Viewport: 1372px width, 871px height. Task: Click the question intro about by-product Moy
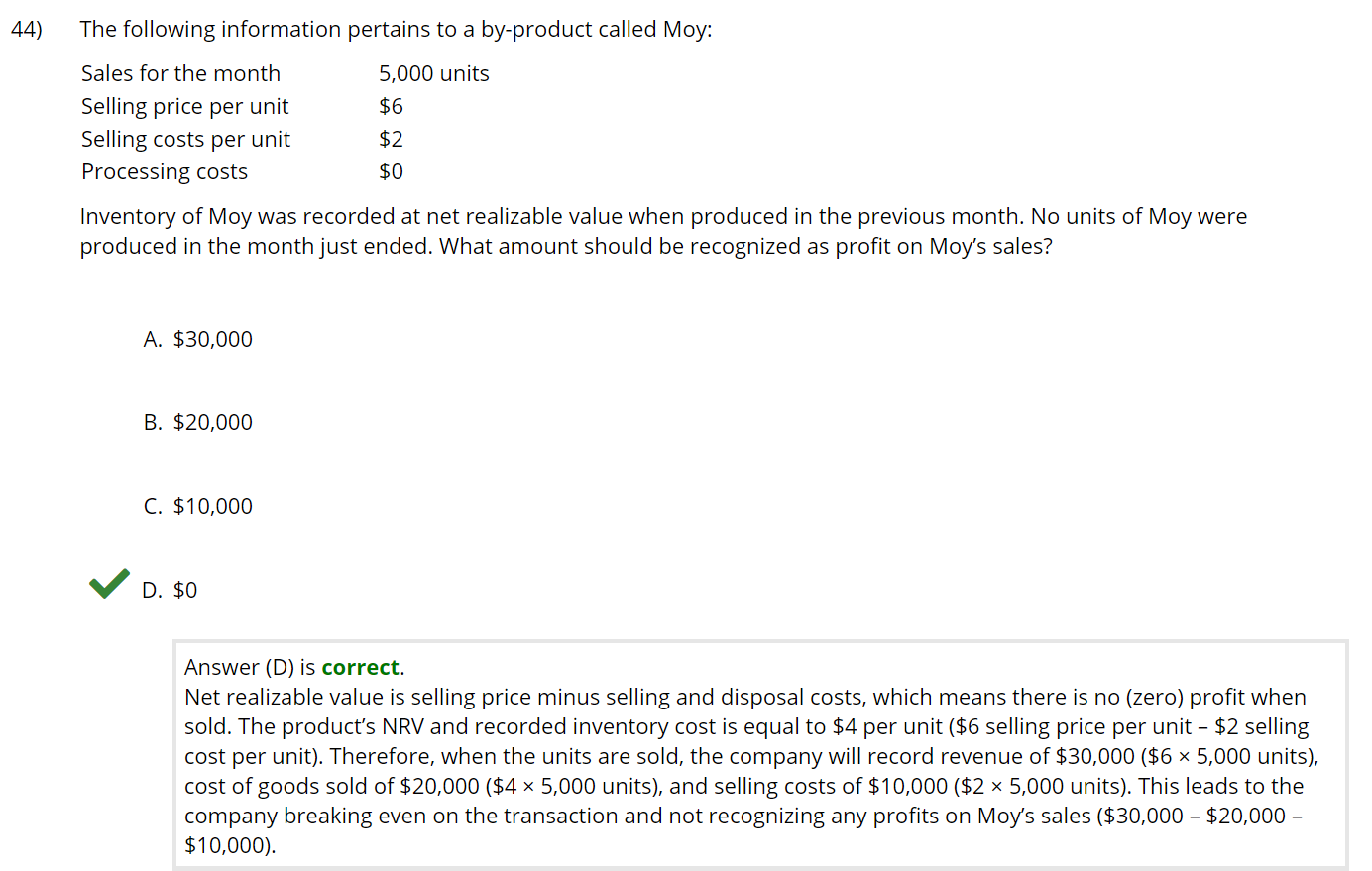[396, 29]
